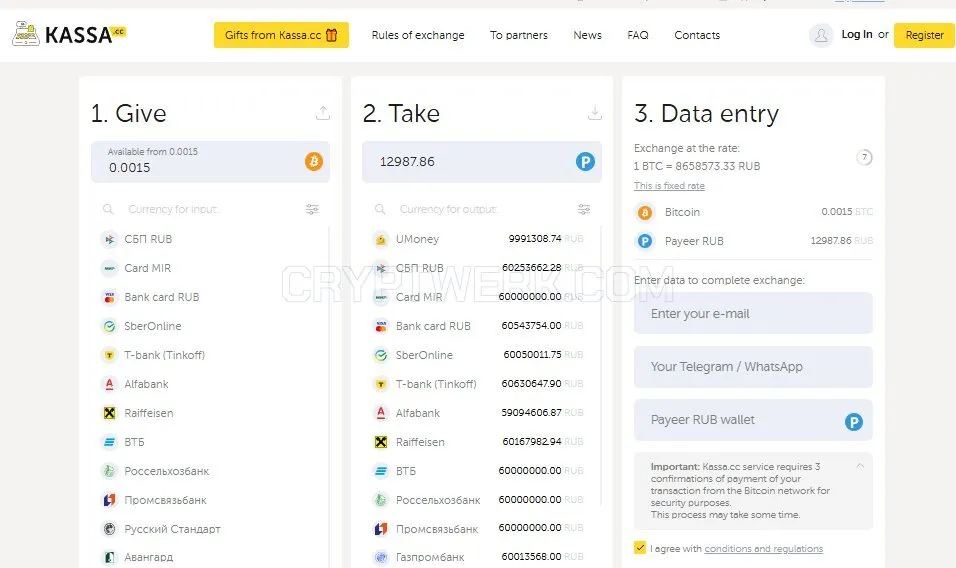
Task: Click Bitcoin icon in Data entry summary
Action: tap(644, 212)
